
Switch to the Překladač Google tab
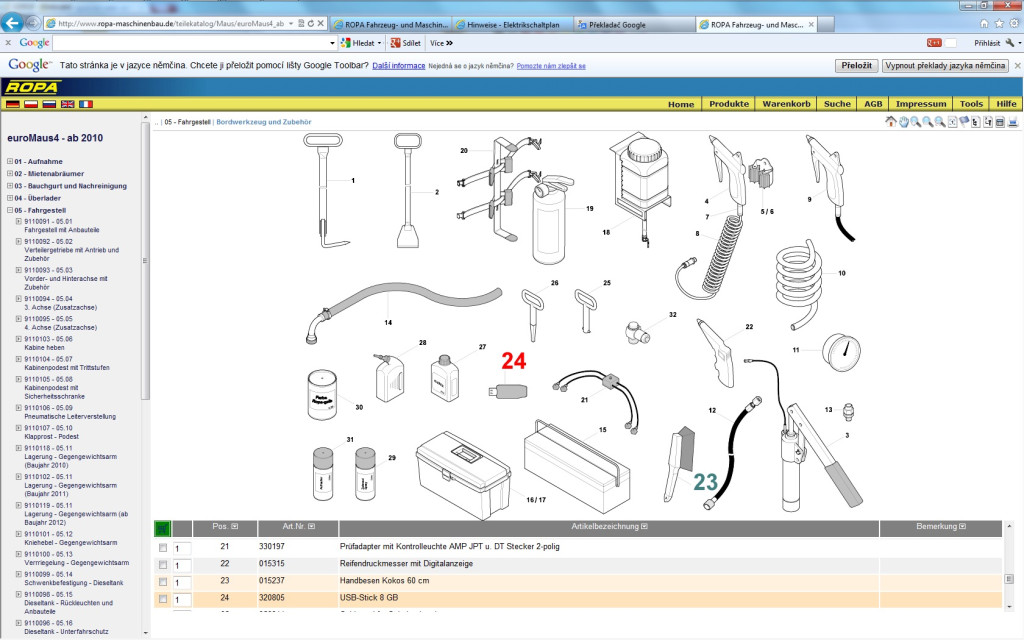point(634,25)
